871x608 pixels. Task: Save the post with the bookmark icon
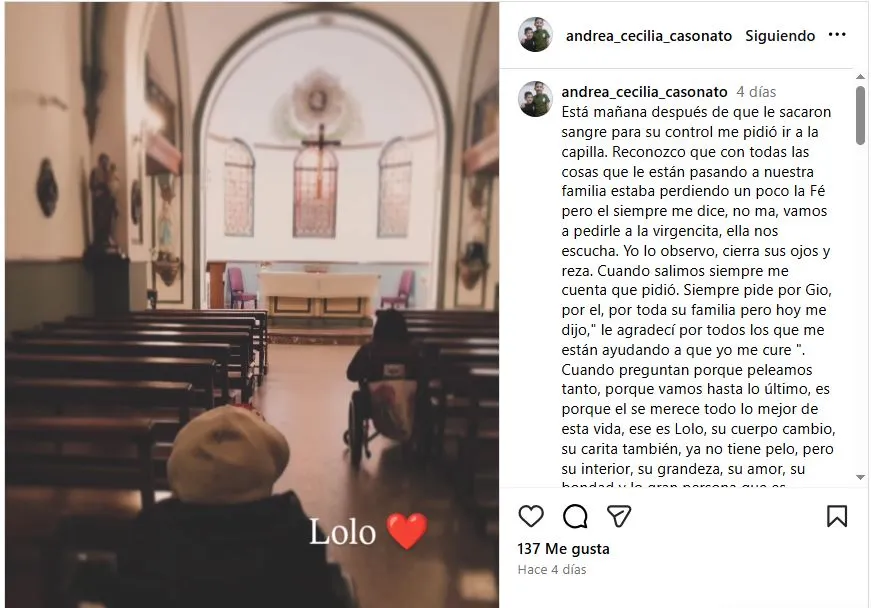837,516
